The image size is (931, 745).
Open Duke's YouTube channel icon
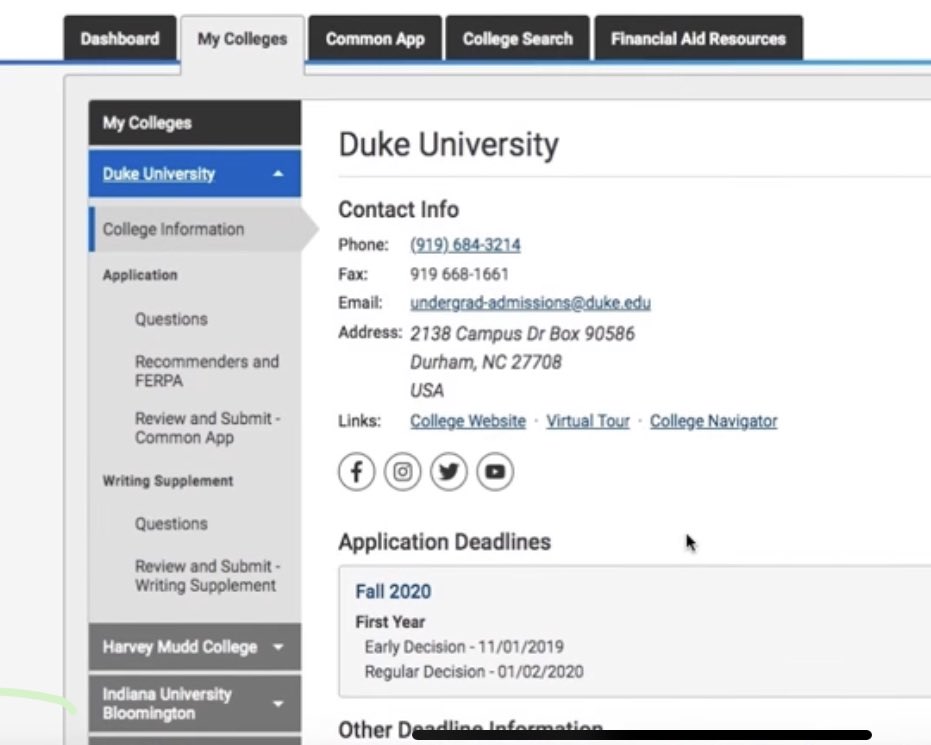495,472
